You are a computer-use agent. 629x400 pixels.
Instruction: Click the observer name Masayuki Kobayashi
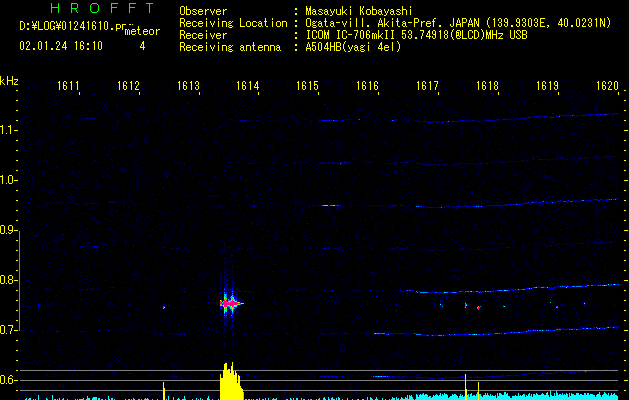coord(359,11)
